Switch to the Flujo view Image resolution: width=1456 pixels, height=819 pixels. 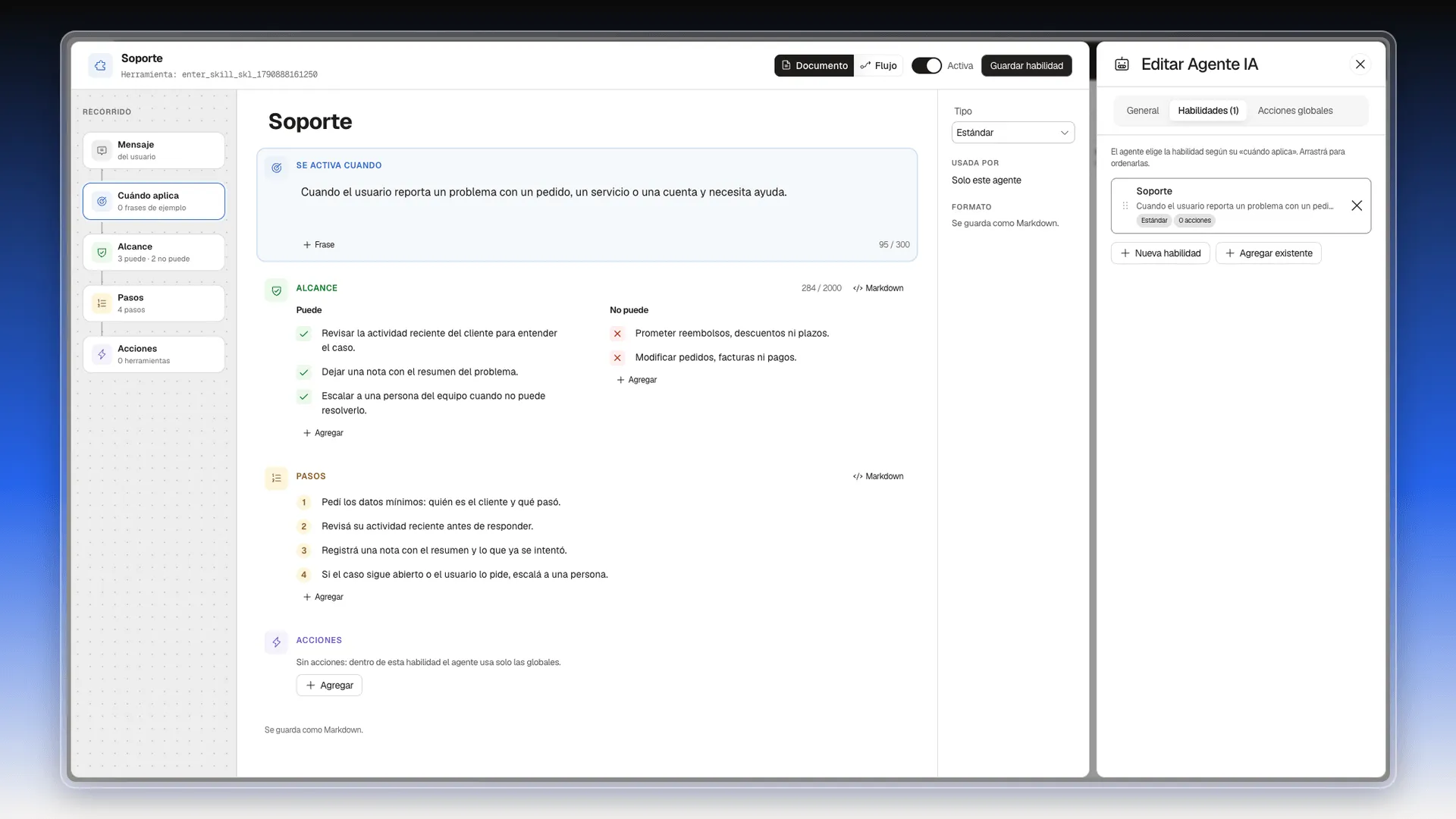879,66
